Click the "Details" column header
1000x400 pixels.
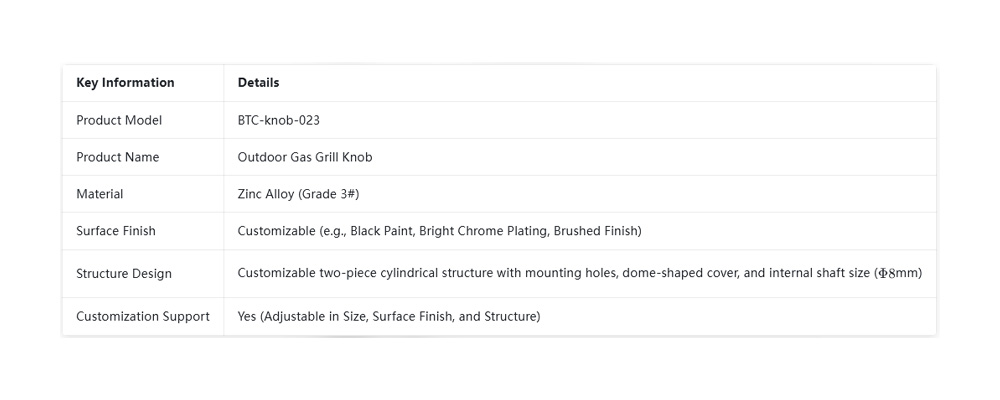click(258, 83)
